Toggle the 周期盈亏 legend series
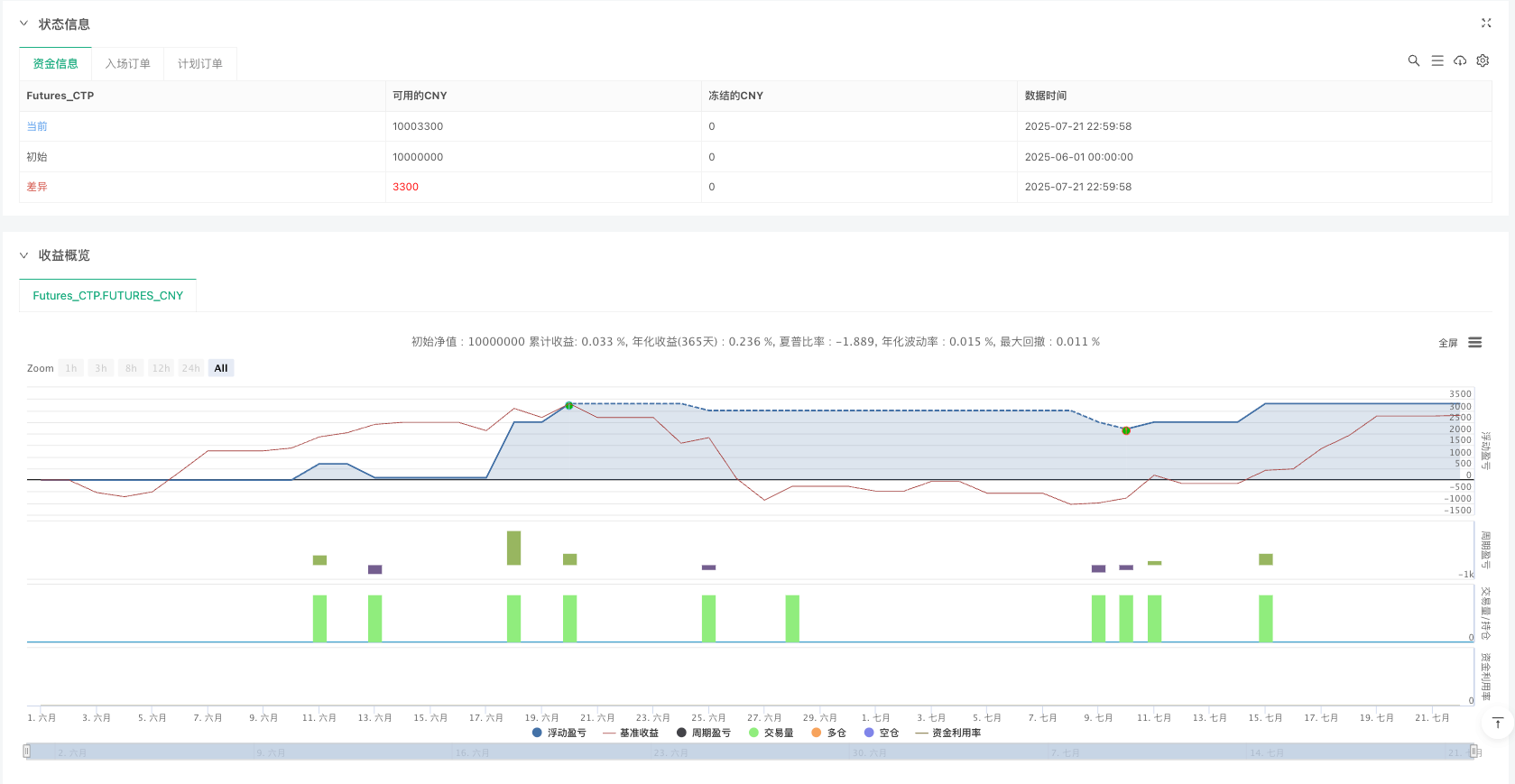 tap(704, 733)
